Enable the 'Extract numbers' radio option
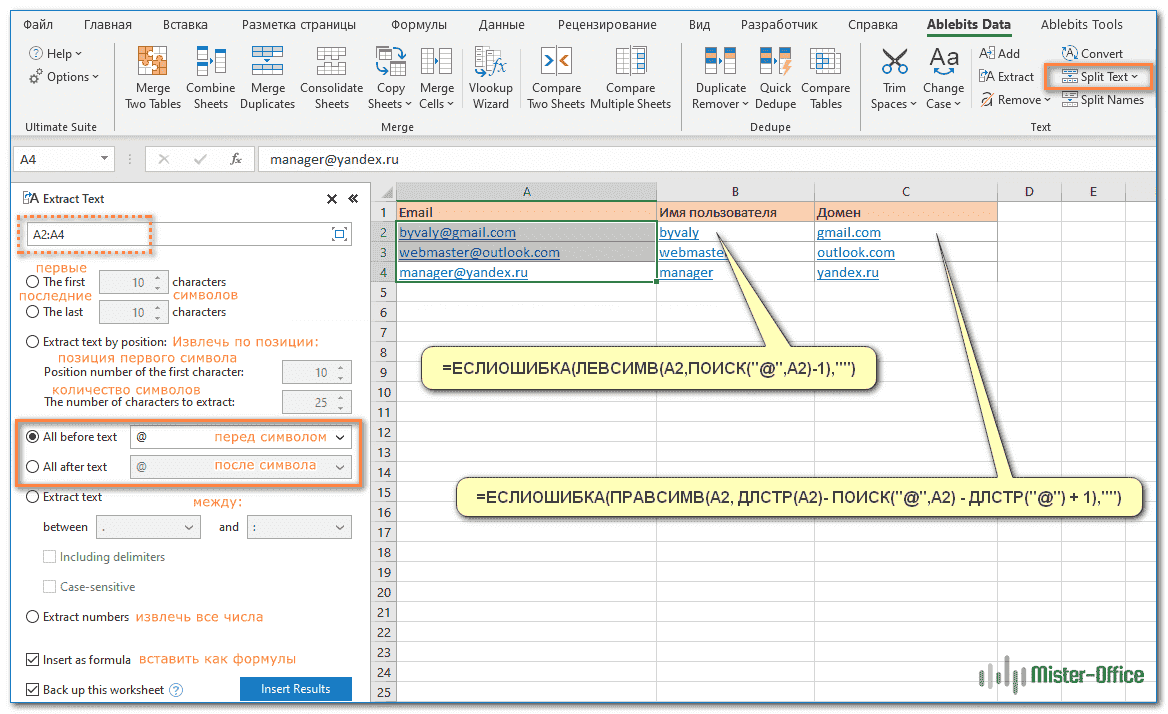Image resolution: width=1168 pixels, height=714 pixels. click(x=33, y=617)
